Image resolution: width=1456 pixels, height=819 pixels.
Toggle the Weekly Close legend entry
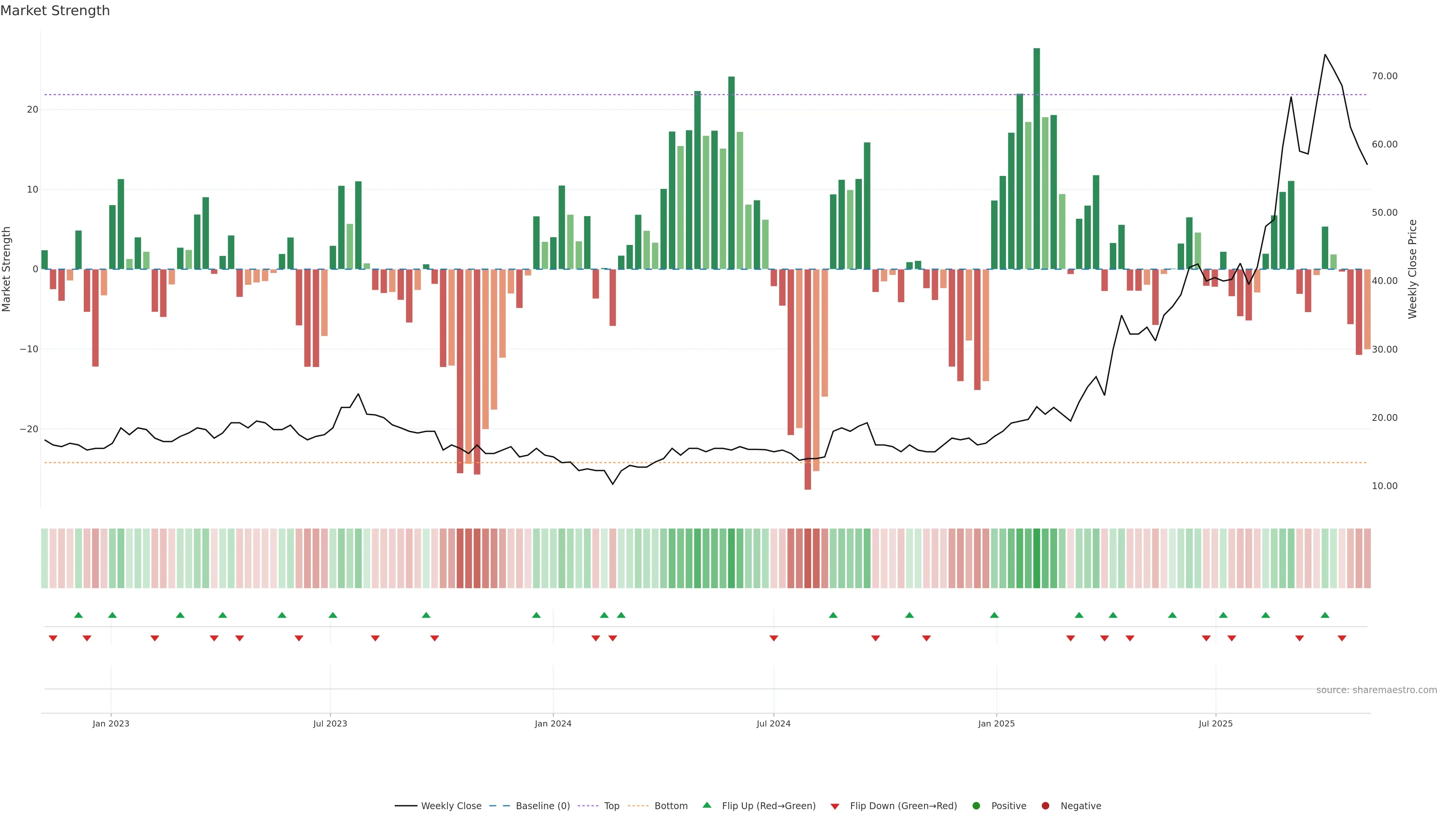tap(450, 806)
